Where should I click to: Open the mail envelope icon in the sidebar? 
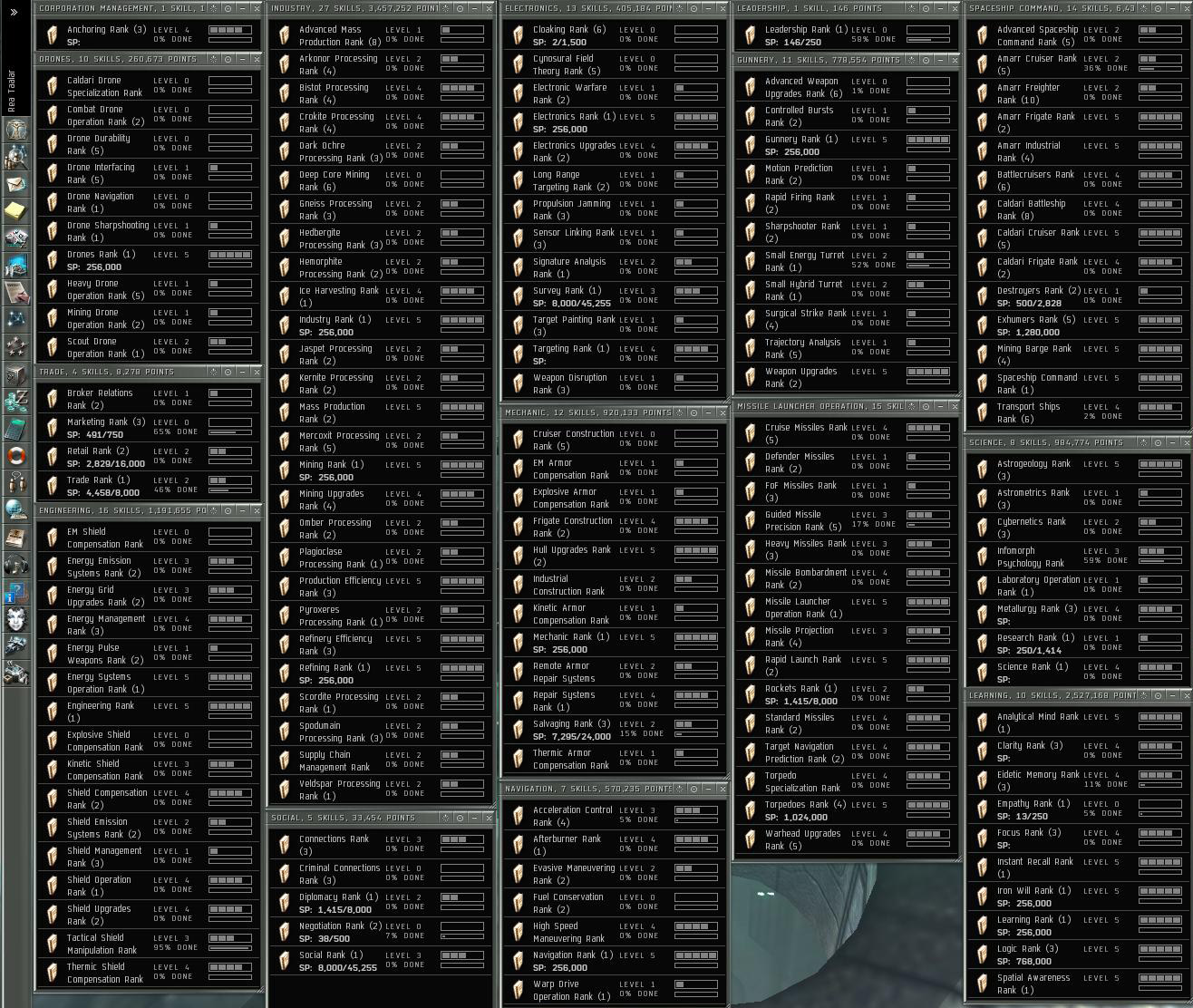(x=16, y=183)
